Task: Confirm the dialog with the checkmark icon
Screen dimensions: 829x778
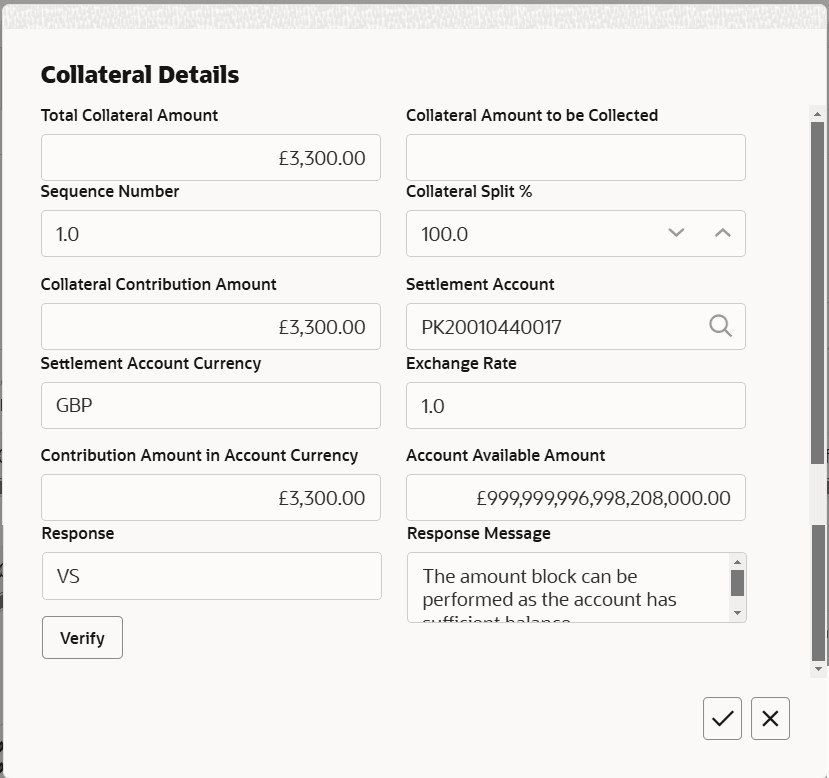Action: (722, 718)
